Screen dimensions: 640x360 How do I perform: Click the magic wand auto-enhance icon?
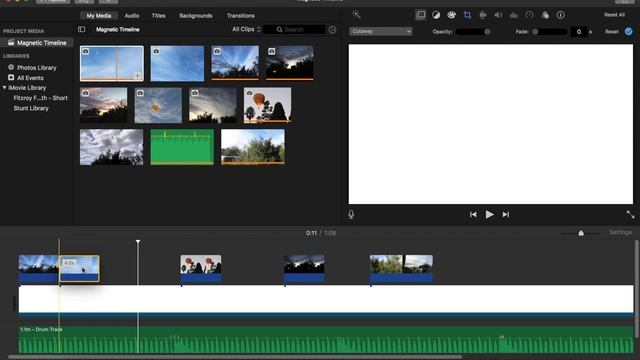click(x=356, y=15)
